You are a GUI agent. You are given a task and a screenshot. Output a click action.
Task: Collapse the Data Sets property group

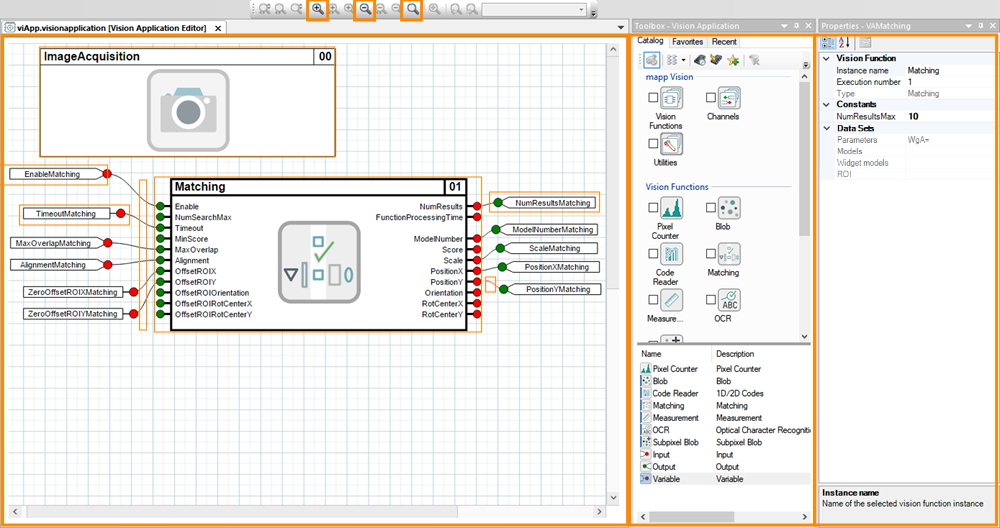[x=827, y=128]
